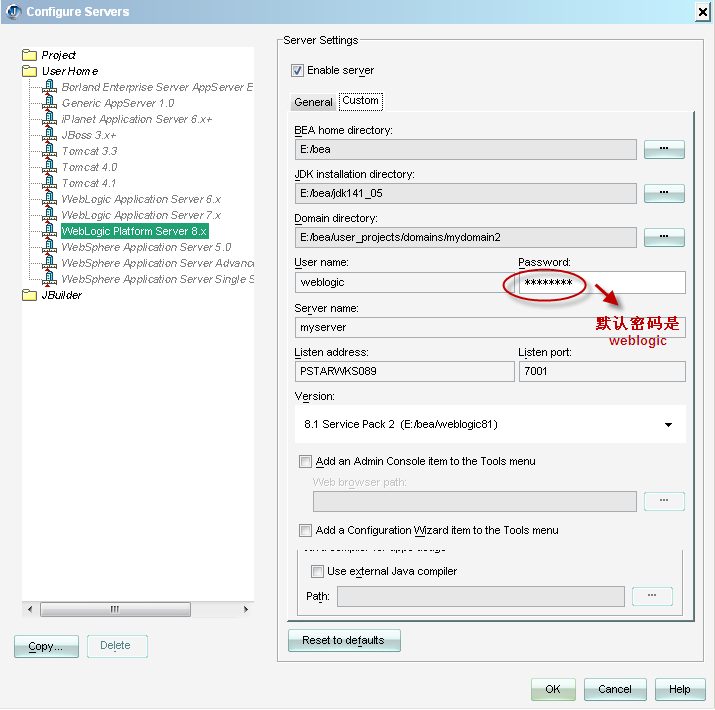Select JBoss 3.x+ in the server list

pos(89,135)
